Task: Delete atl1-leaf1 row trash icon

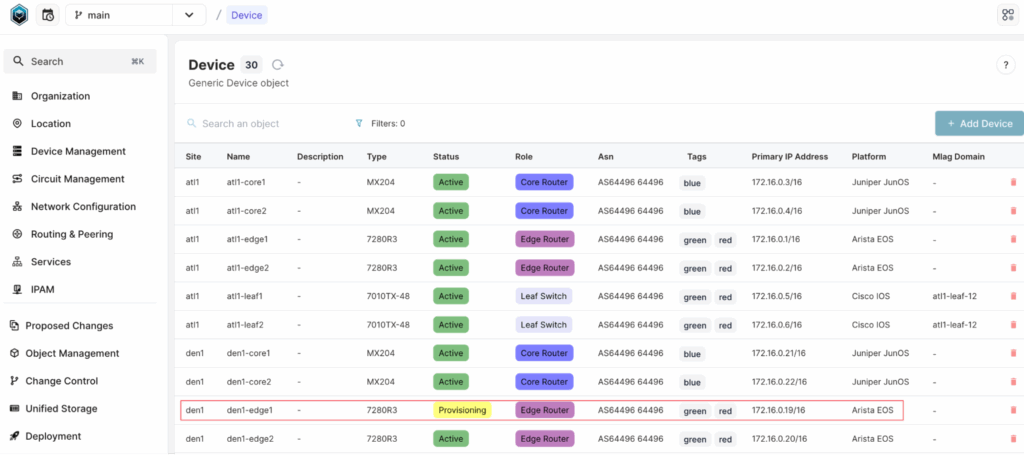Action: (1014, 296)
